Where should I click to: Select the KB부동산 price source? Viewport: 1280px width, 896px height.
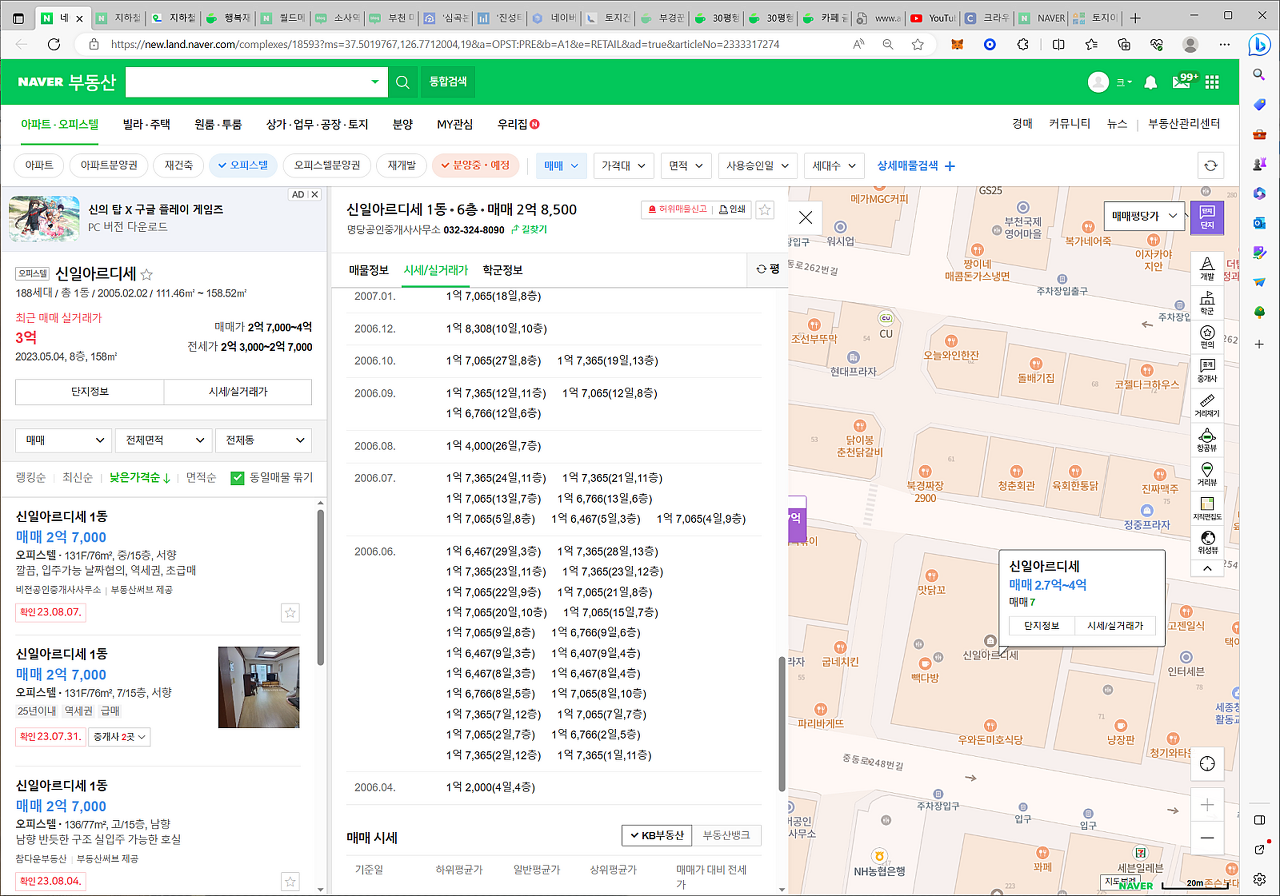click(x=656, y=835)
